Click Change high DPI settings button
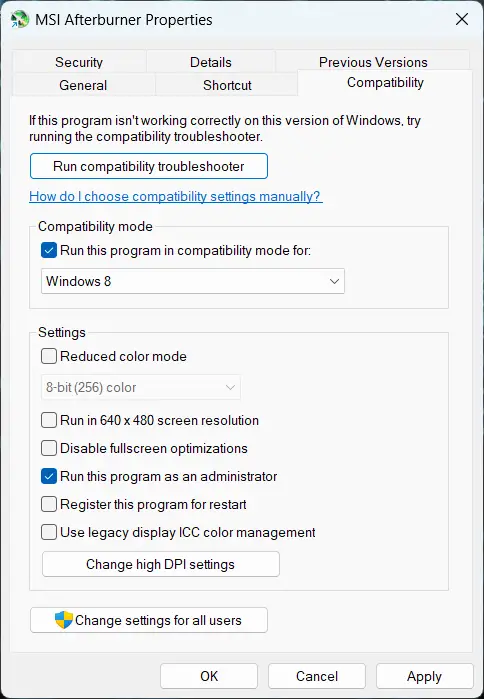 [161, 564]
